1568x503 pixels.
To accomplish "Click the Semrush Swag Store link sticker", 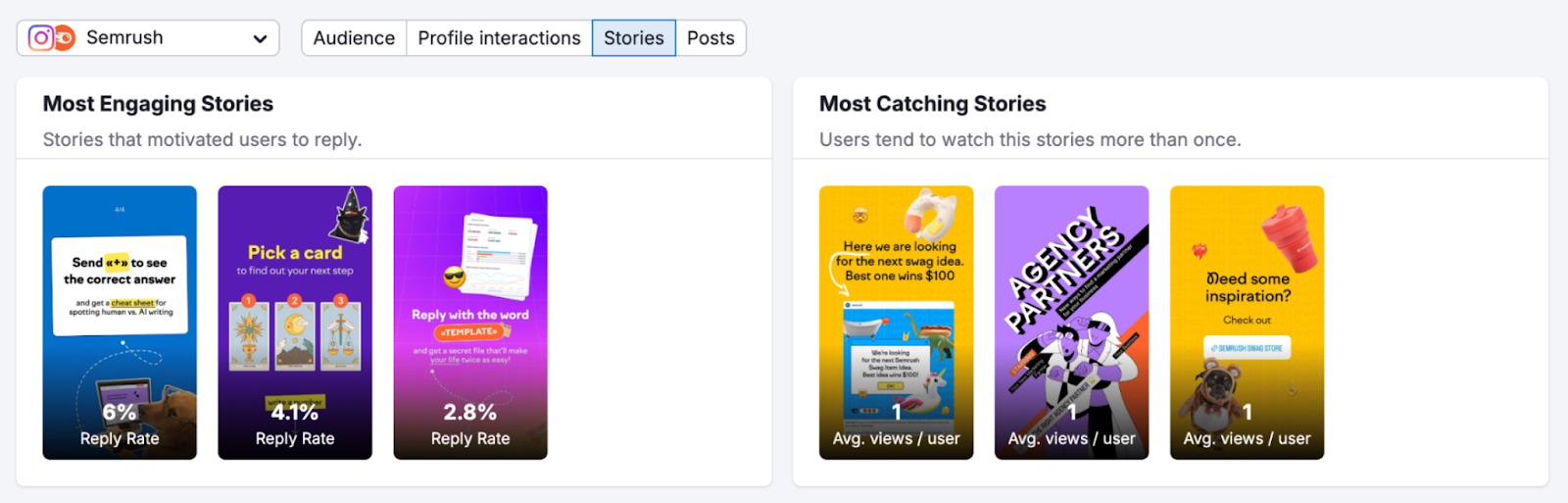I will [x=1247, y=348].
